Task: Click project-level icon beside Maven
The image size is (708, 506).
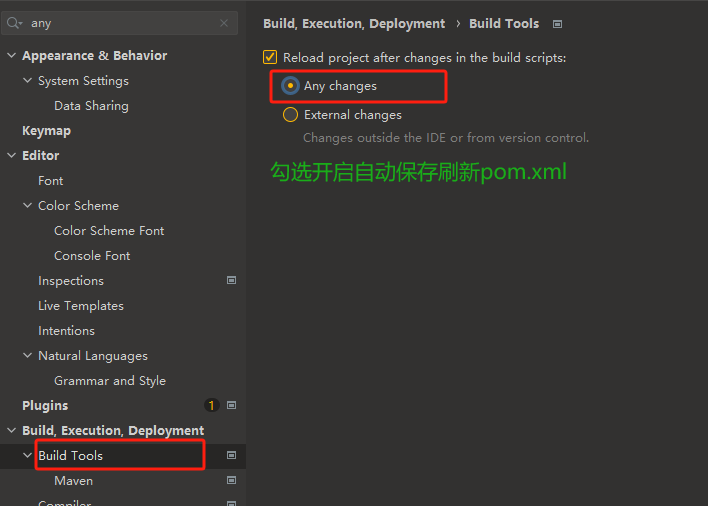Action: [232, 480]
